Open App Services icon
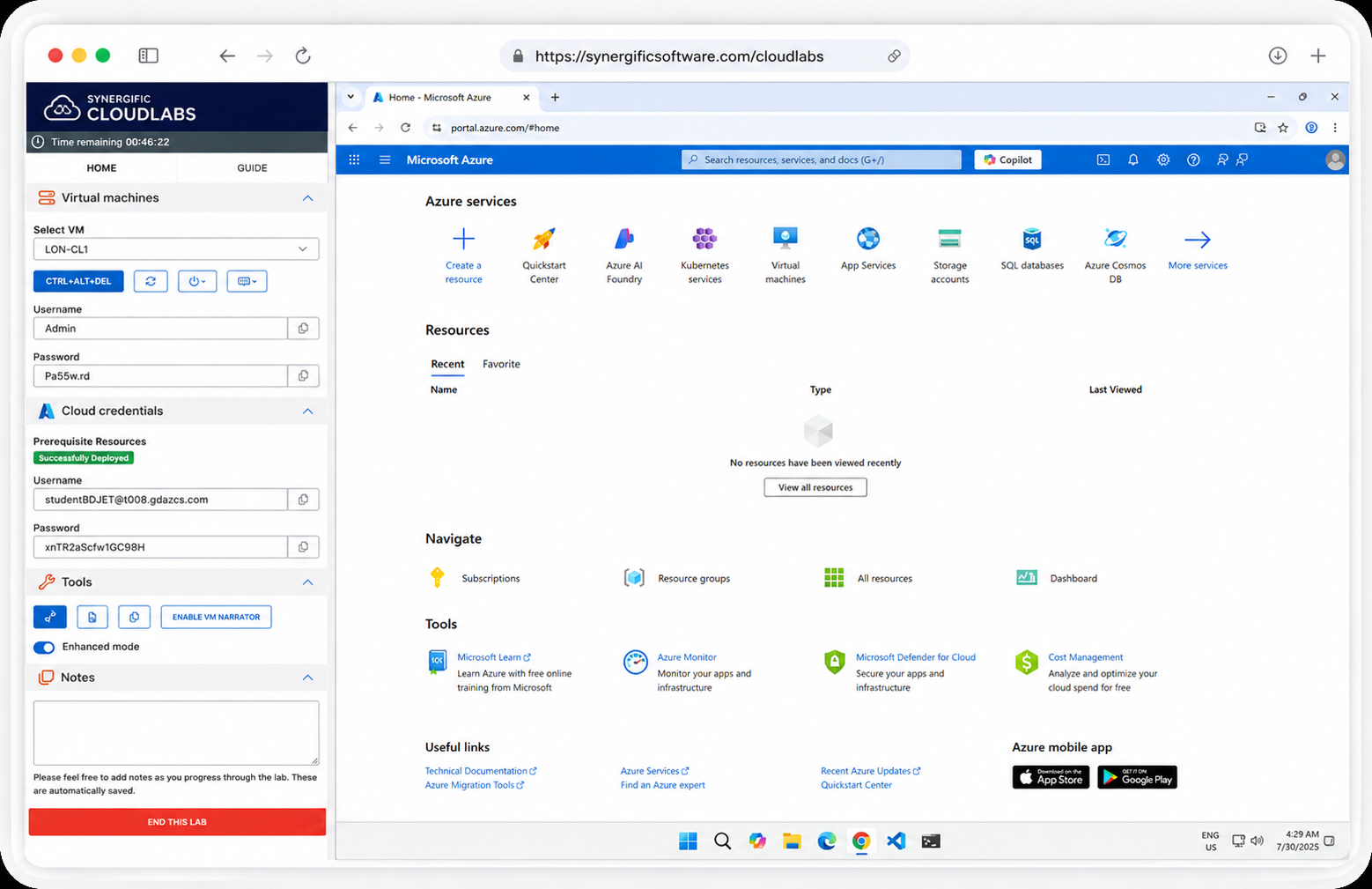 (x=868, y=239)
